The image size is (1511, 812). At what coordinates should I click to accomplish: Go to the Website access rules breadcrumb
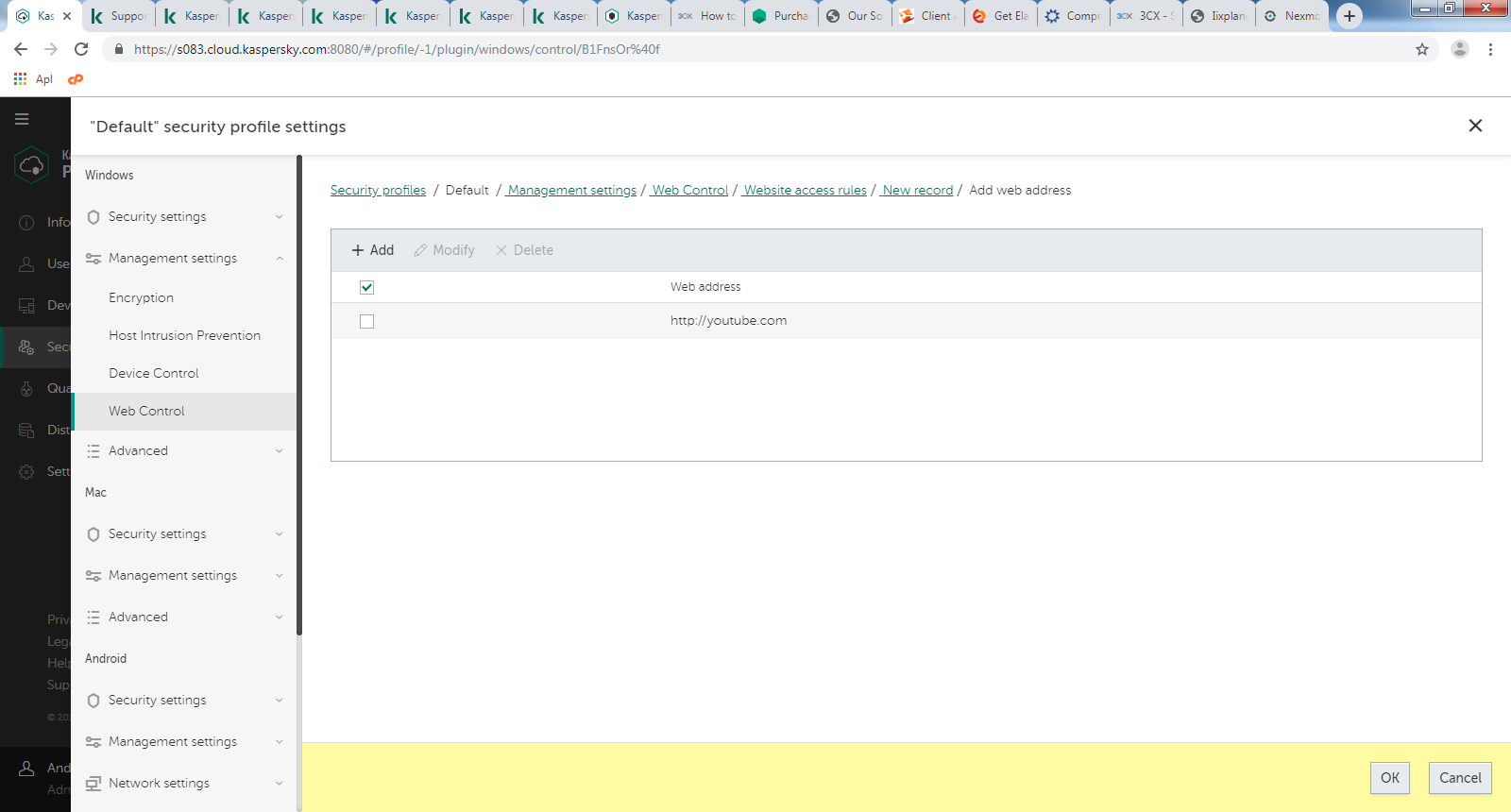click(805, 191)
